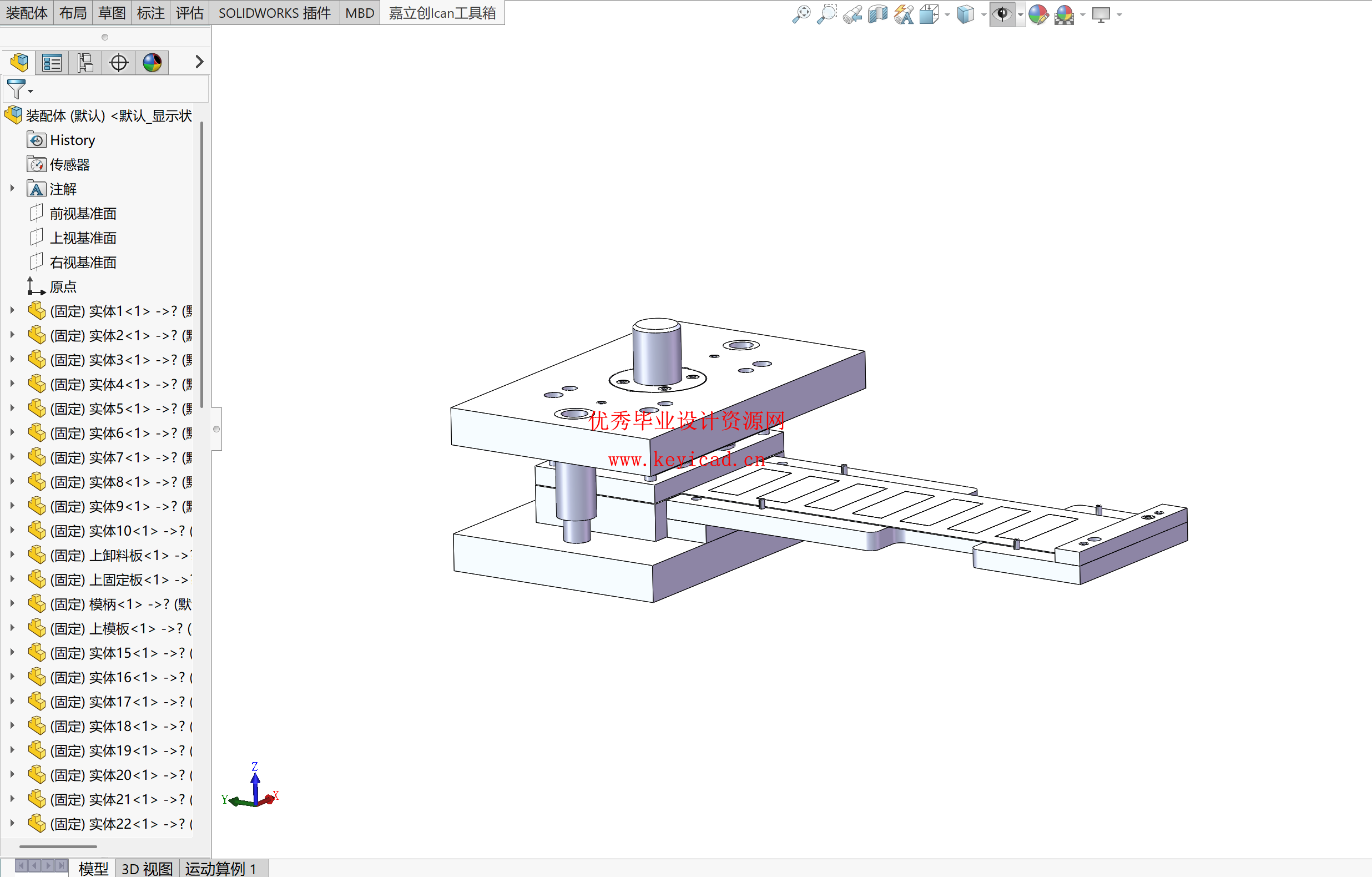Screen dimensions: 1372x877
Task: Switch to MBD ribbon tab
Action: (360, 13)
